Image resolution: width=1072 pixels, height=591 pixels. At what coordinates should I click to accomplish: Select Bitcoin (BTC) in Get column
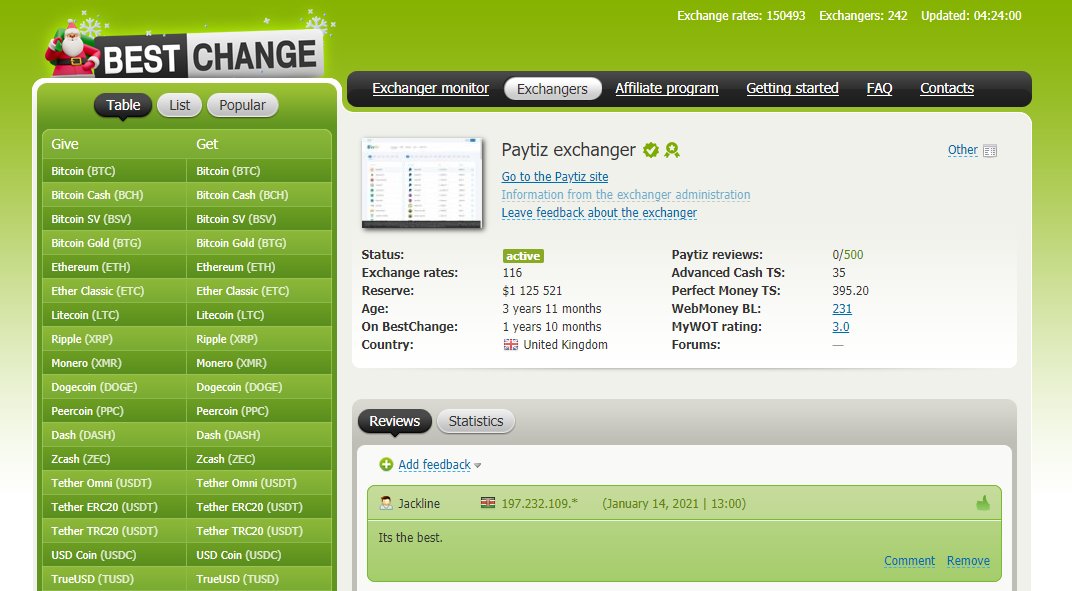[259, 171]
